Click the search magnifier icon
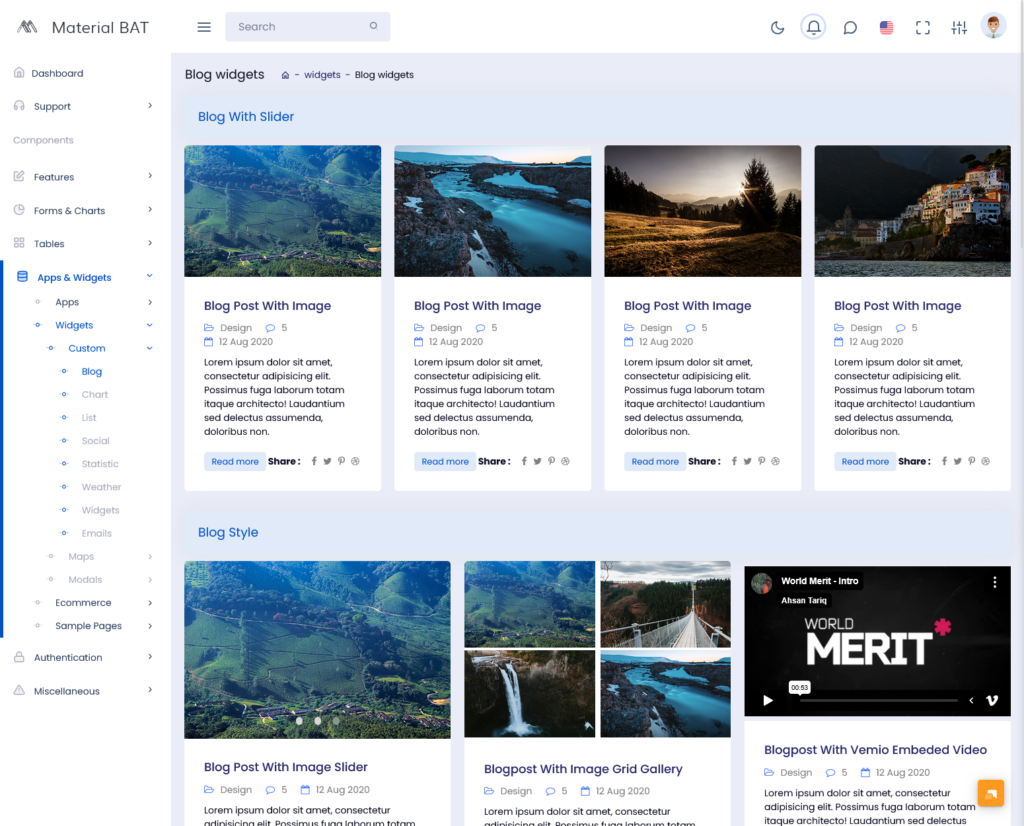 point(374,26)
